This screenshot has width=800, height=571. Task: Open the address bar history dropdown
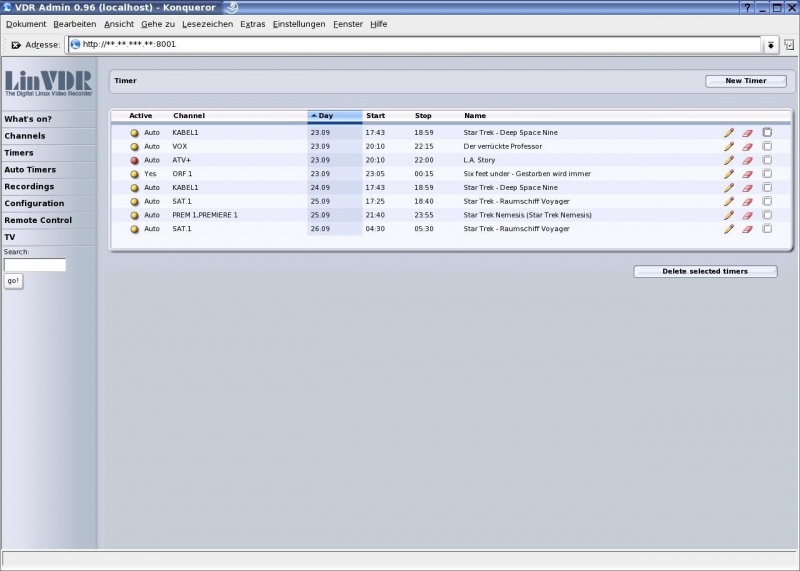click(771, 45)
